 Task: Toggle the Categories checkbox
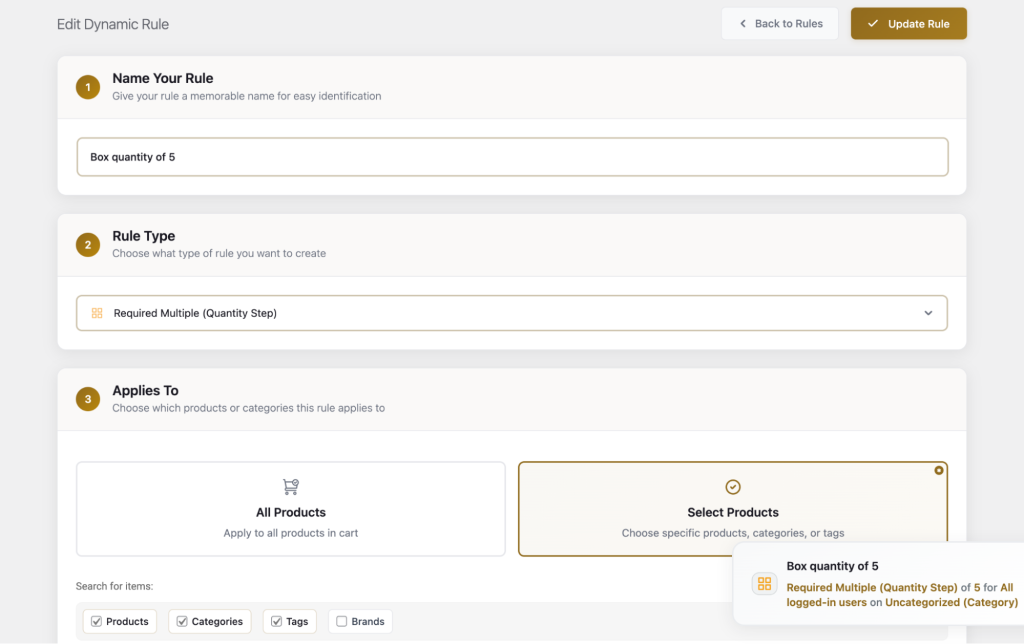pos(182,622)
